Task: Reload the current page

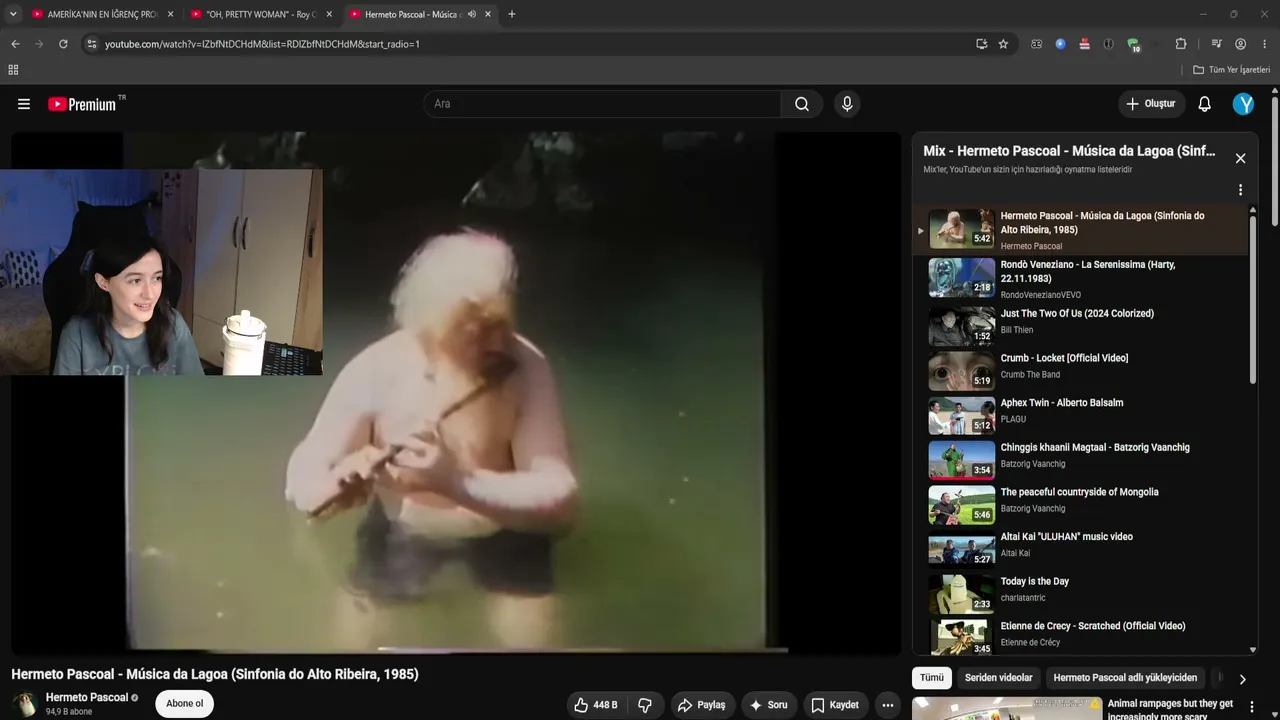Action: [63, 44]
